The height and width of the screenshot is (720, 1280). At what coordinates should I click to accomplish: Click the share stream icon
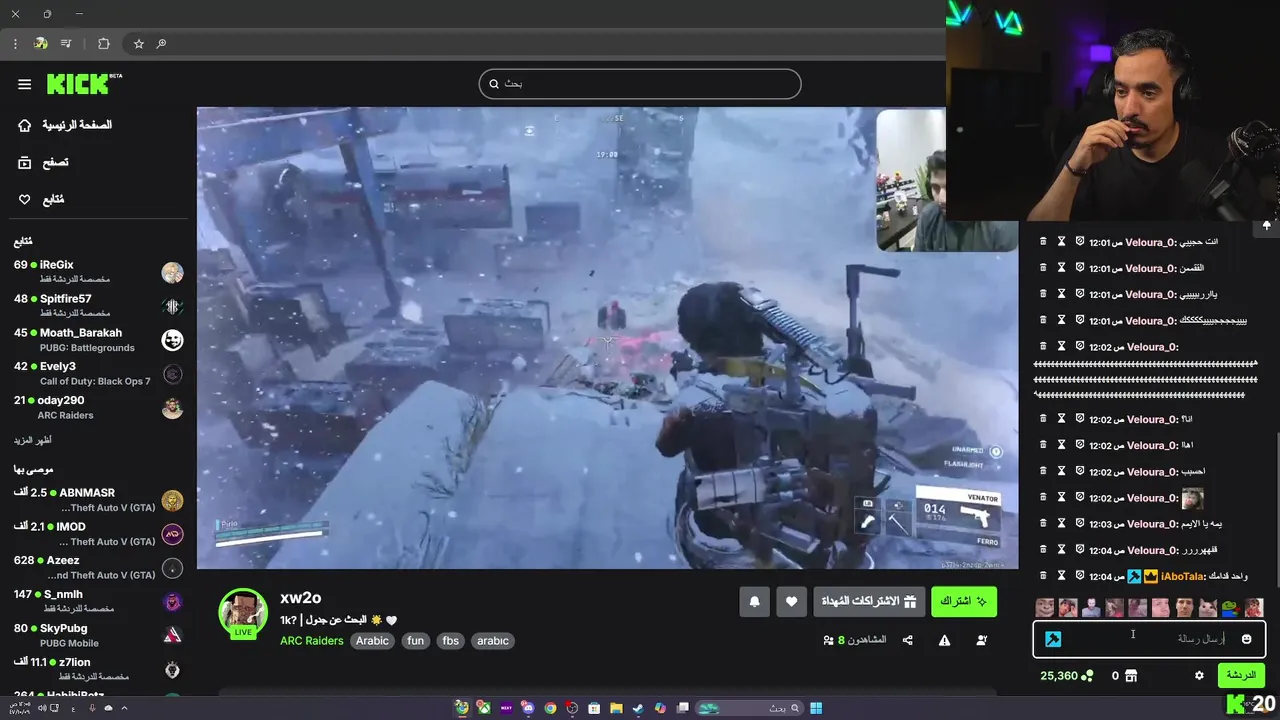(907, 640)
